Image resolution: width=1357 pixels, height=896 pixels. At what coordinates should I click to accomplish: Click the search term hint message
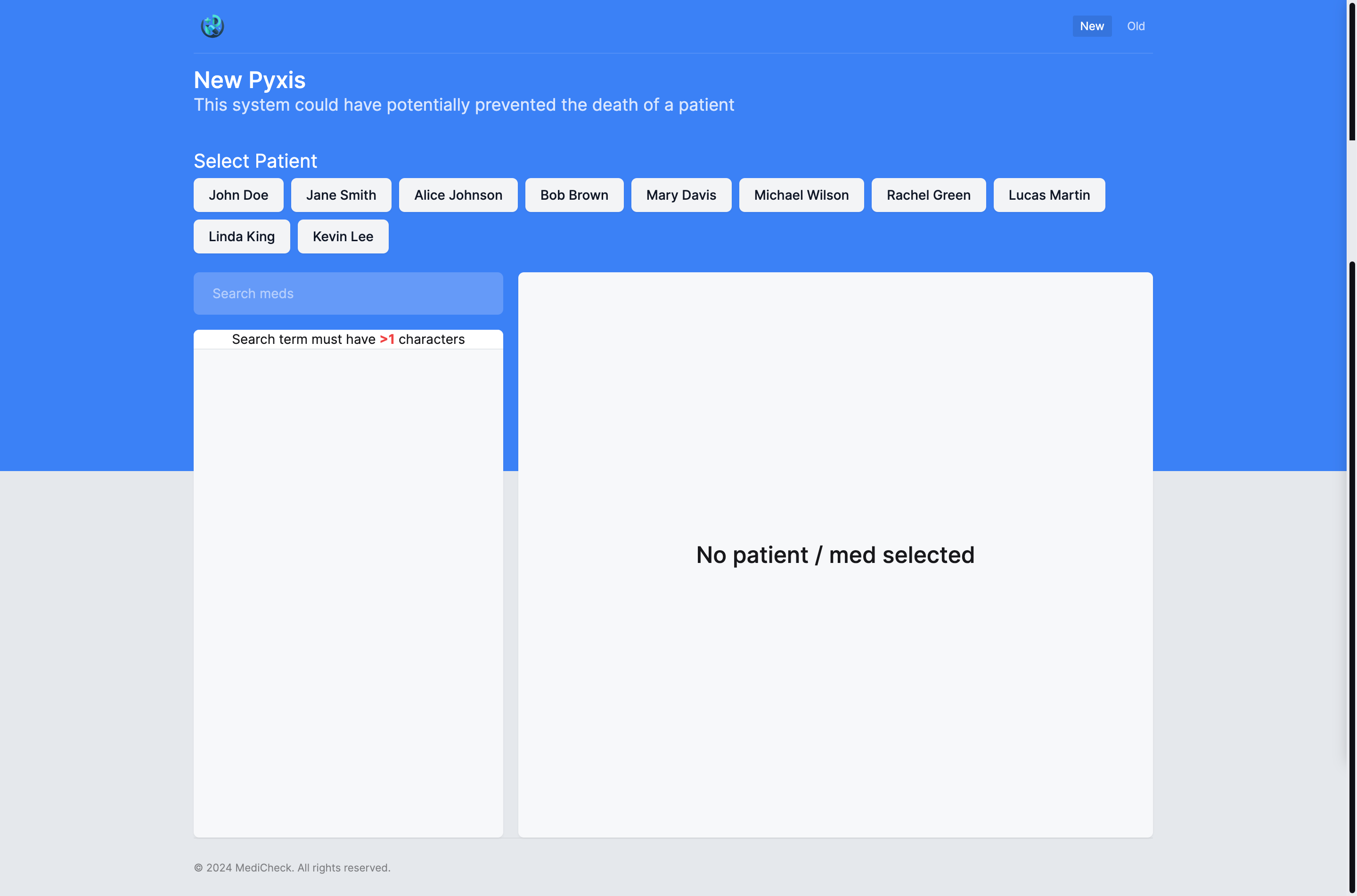[347, 340]
